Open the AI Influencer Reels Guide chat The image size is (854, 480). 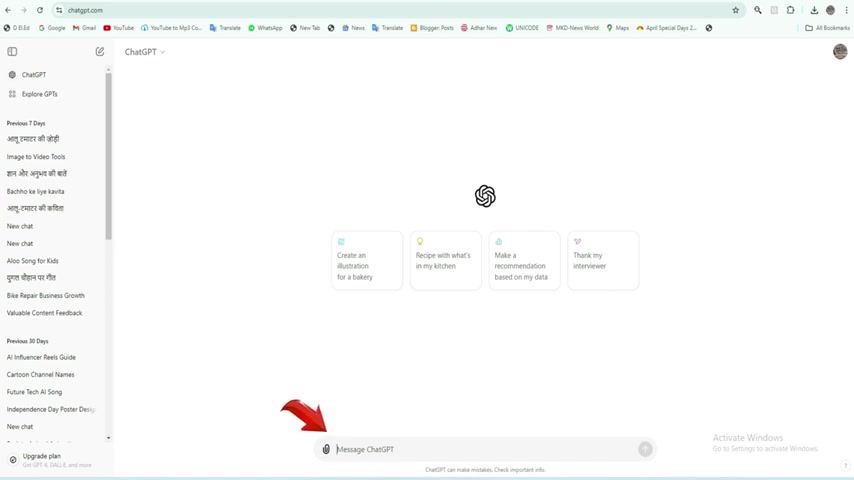tap(41, 357)
